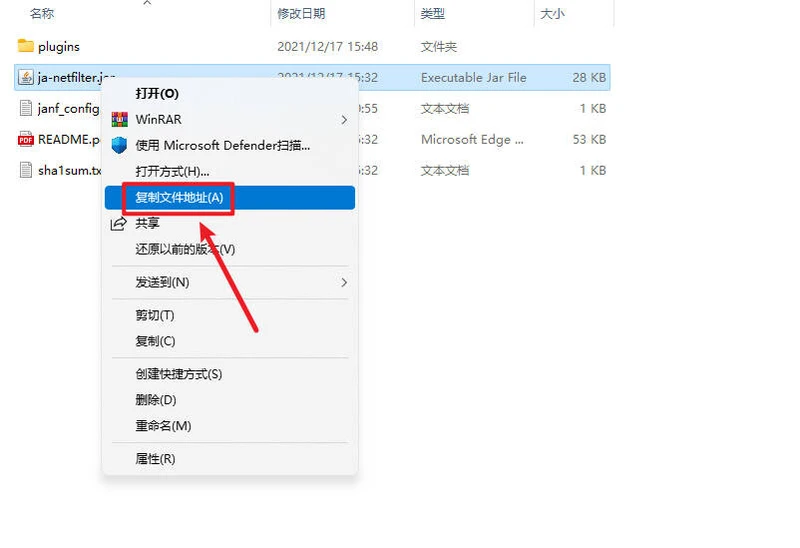Select 复制文件地址(A) menu item
Image resolution: width=800 pixels, height=548 pixels.
click(179, 198)
